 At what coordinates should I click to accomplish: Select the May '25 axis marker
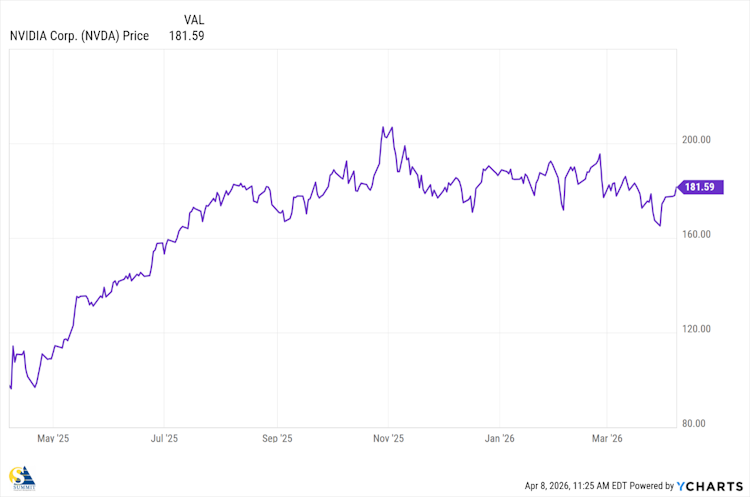click(52, 438)
